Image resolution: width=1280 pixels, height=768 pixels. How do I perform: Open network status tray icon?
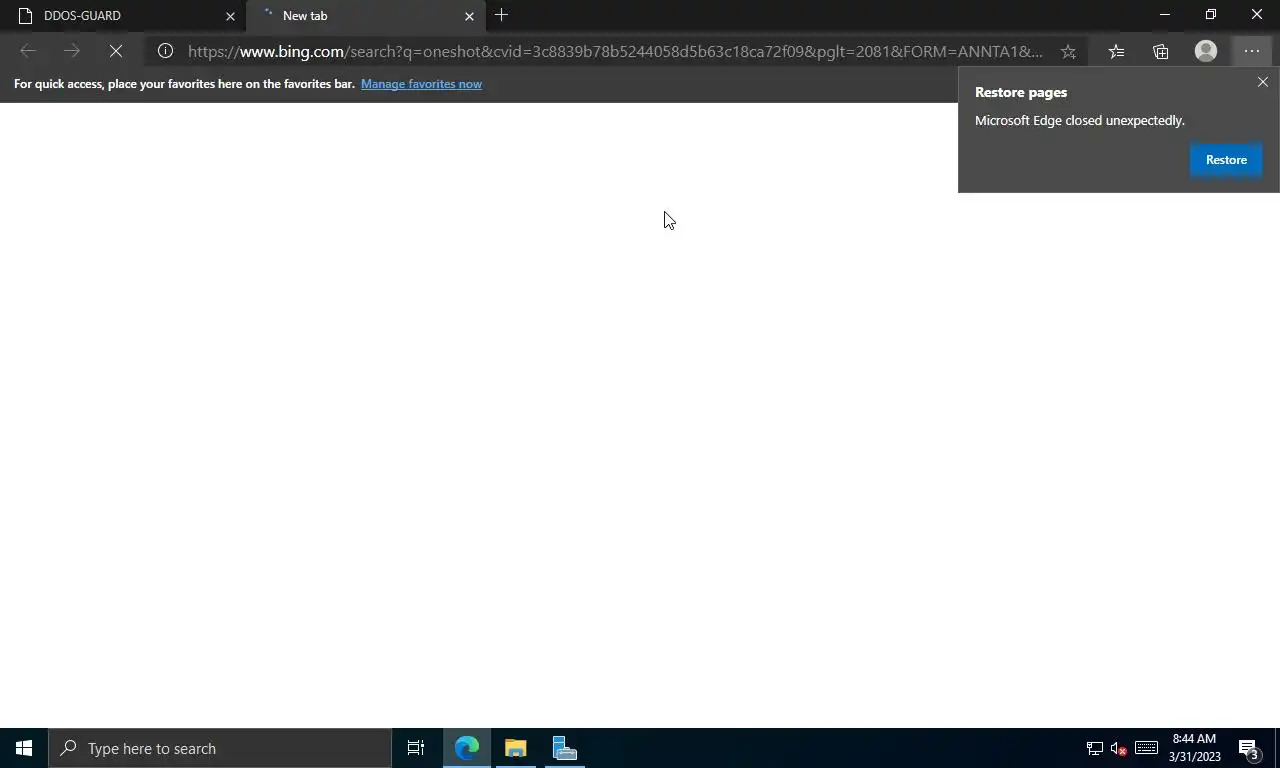1095,748
